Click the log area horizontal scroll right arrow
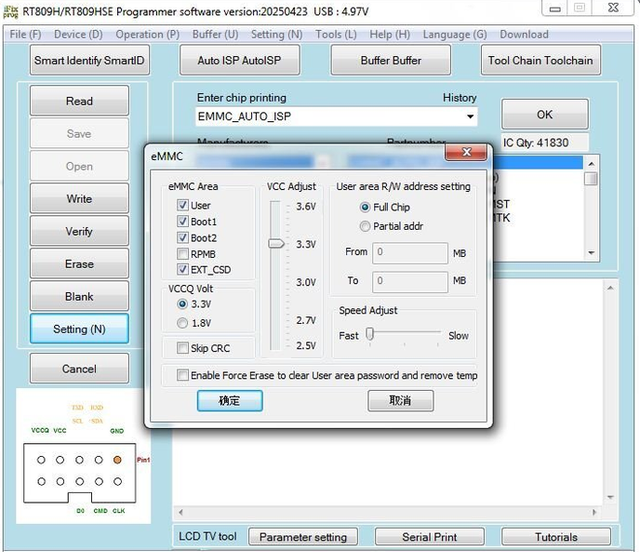The image size is (640, 552). click(594, 512)
